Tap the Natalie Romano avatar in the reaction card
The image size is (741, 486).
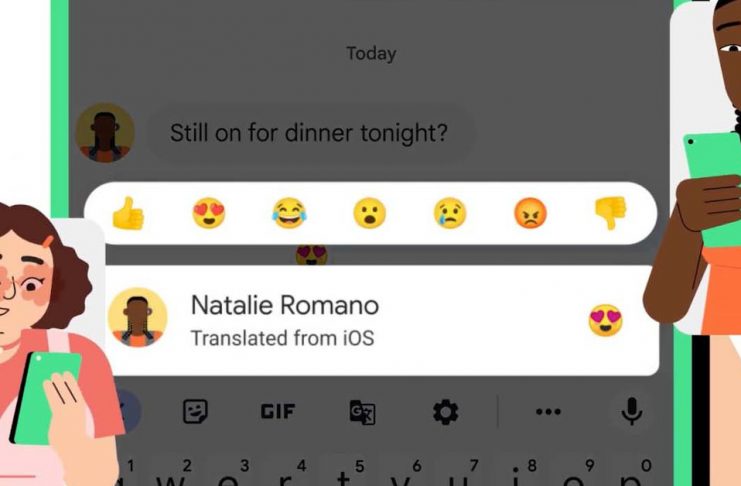(138, 317)
